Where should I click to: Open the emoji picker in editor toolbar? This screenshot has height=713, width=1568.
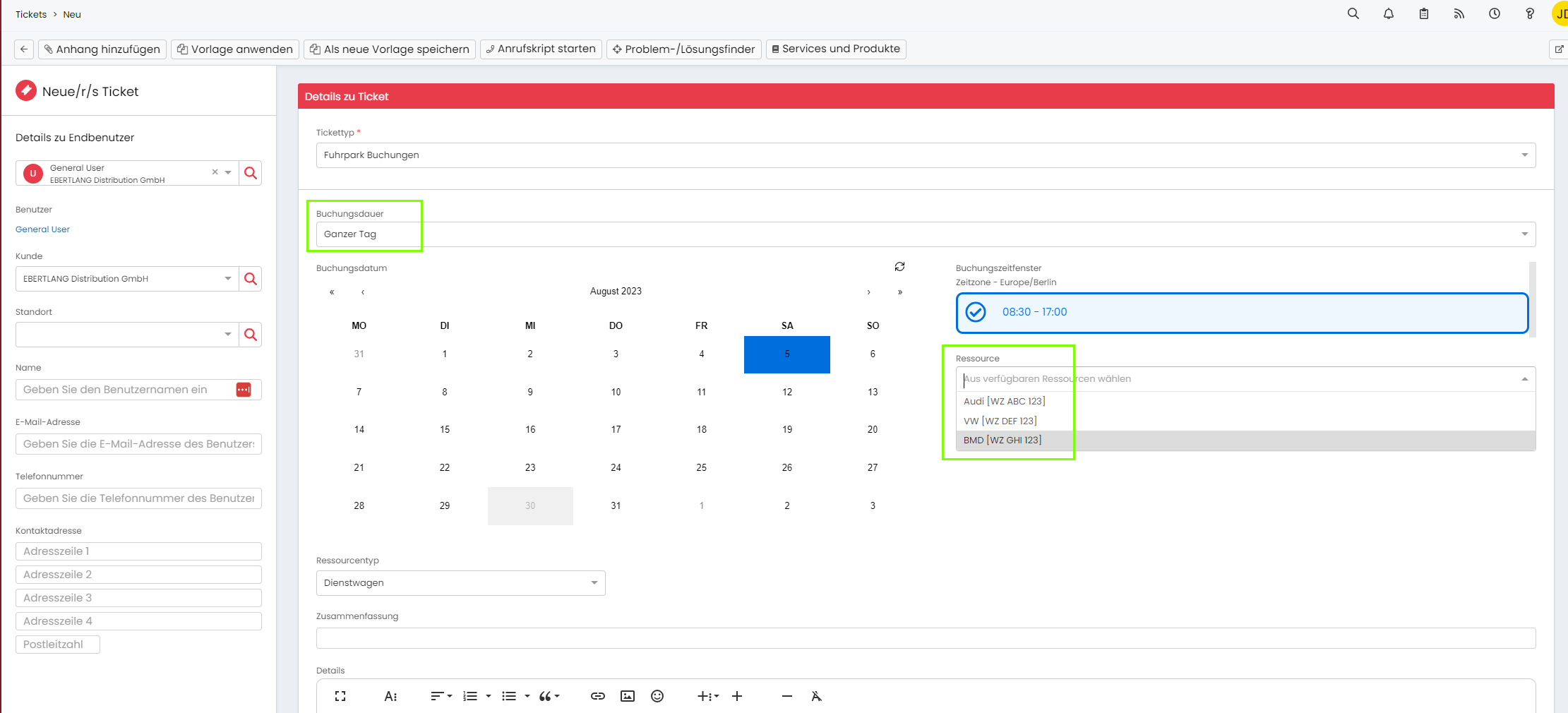(x=657, y=696)
